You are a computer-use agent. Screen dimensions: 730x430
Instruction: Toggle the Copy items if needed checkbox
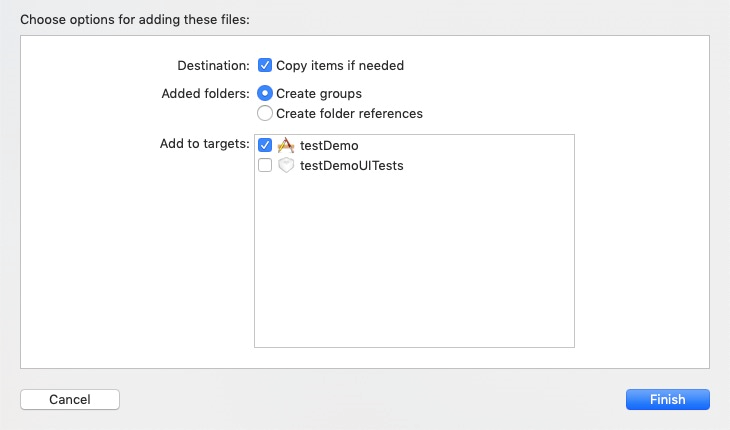point(265,65)
